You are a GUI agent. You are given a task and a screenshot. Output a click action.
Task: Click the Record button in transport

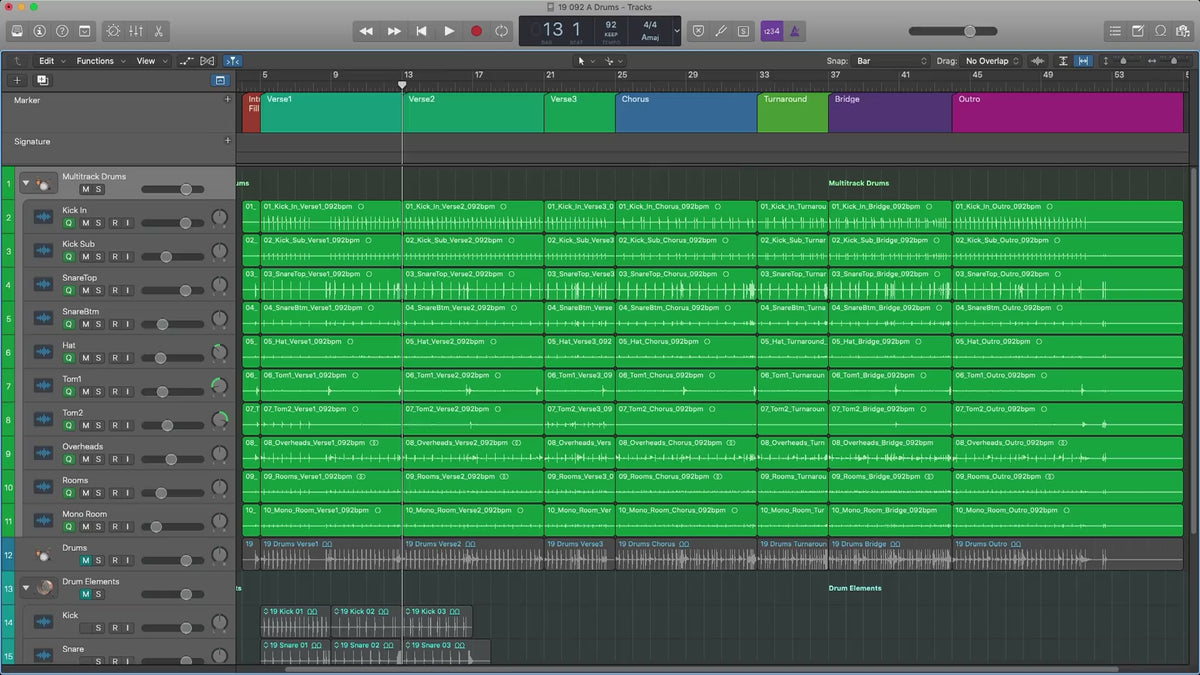click(476, 31)
